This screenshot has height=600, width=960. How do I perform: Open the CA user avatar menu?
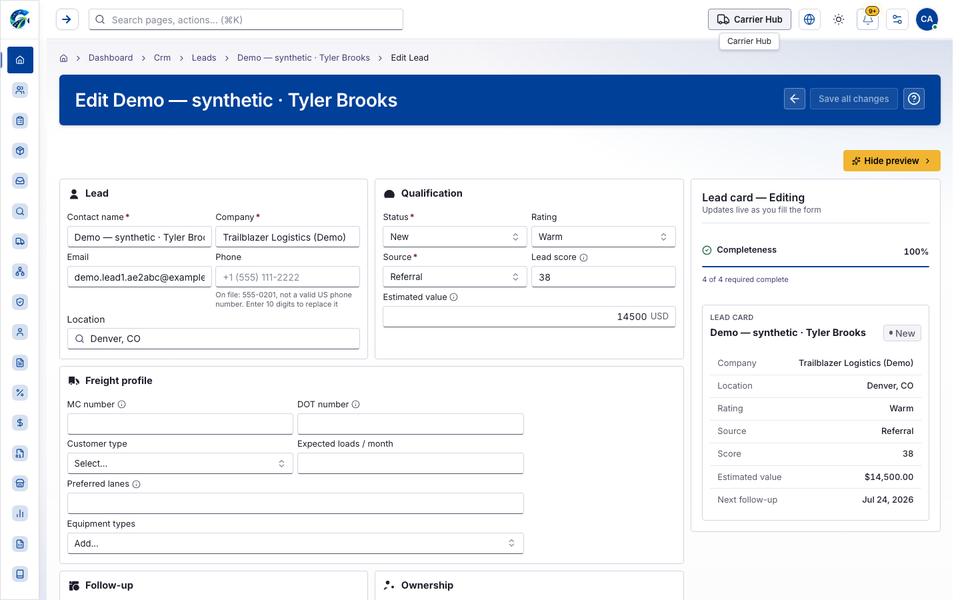(927, 19)
